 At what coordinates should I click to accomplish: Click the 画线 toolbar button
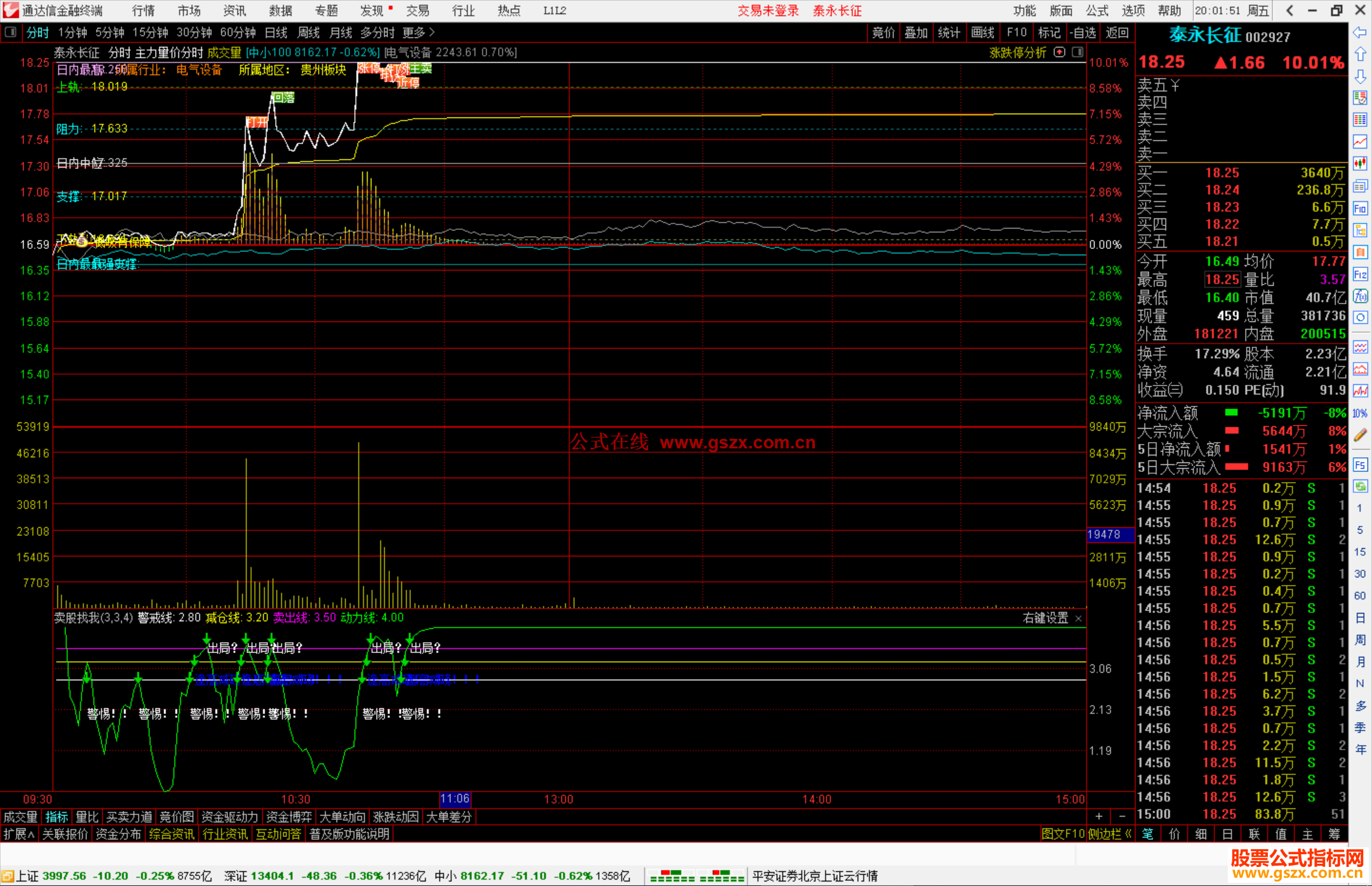(982, 32)
